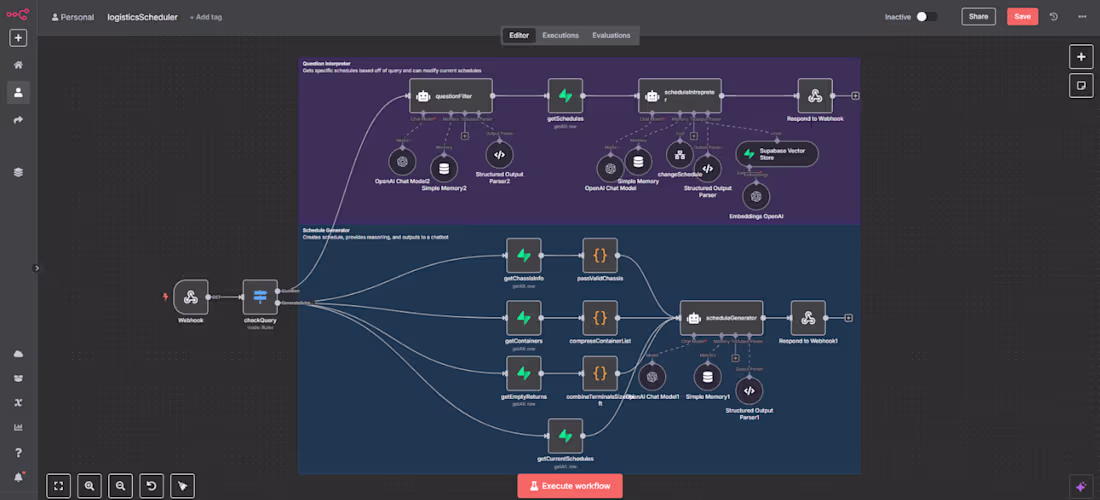
Task: Select the Structured Output Parser2 node
Action: click(x=499, y=155)
